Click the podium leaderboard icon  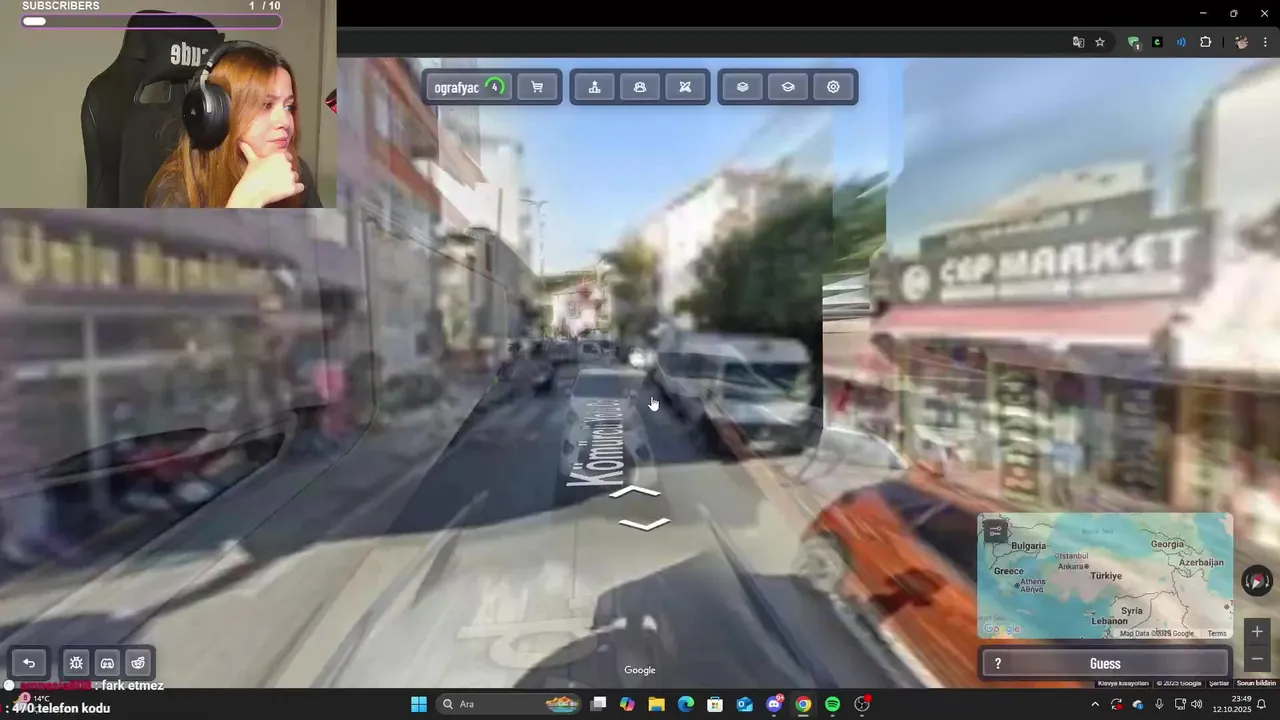[x=594, y=87]
